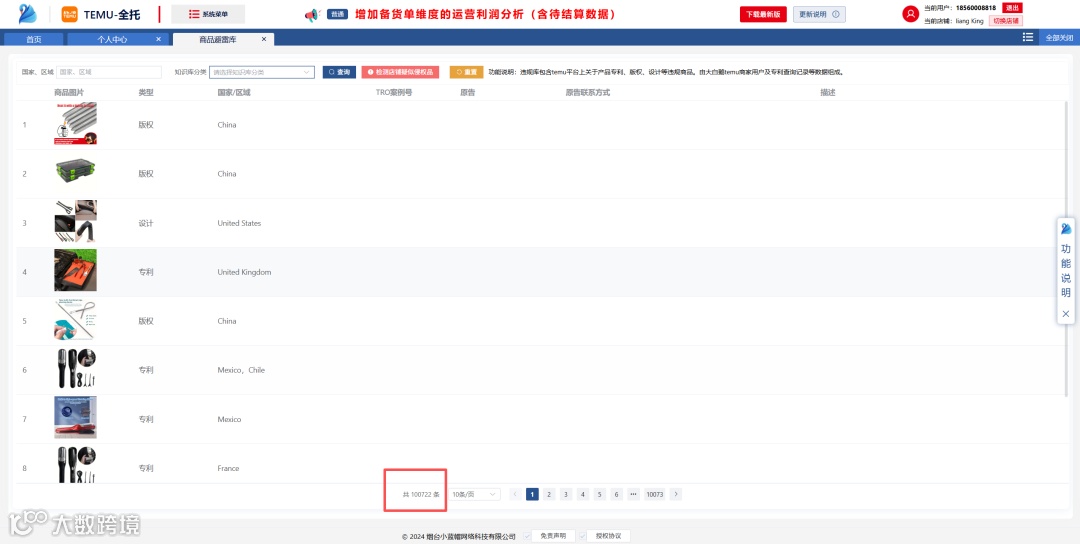The height and width of the screenshot is (544, 1080).
Task: Select the 商品避雷库 tab
Action: [218, 39]
